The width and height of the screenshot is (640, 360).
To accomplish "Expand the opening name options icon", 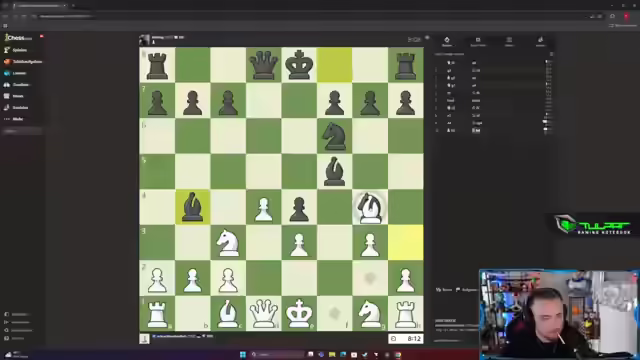I will click(551, 54).
